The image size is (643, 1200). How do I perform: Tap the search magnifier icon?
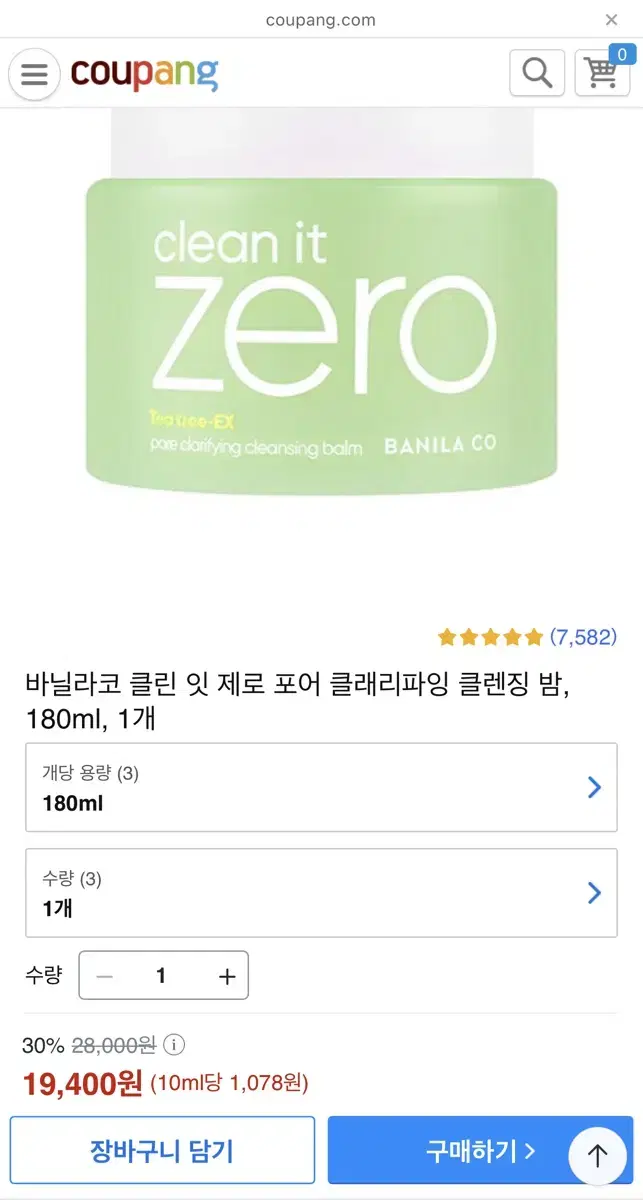[537, 73]
